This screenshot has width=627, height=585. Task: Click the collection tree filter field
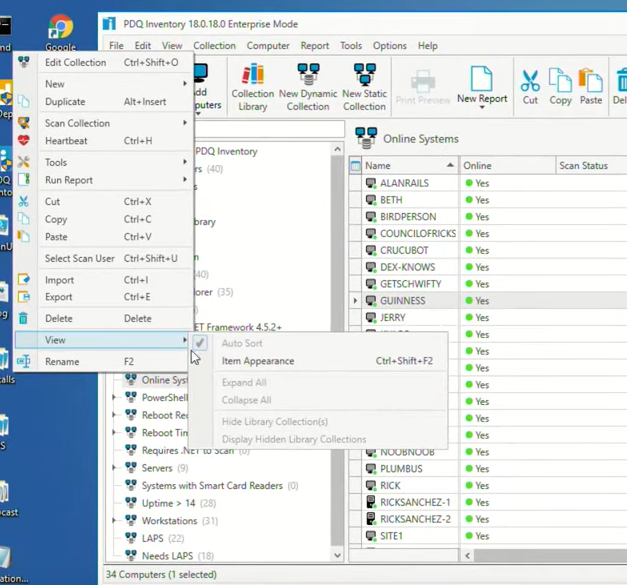(x=269, y=129)
